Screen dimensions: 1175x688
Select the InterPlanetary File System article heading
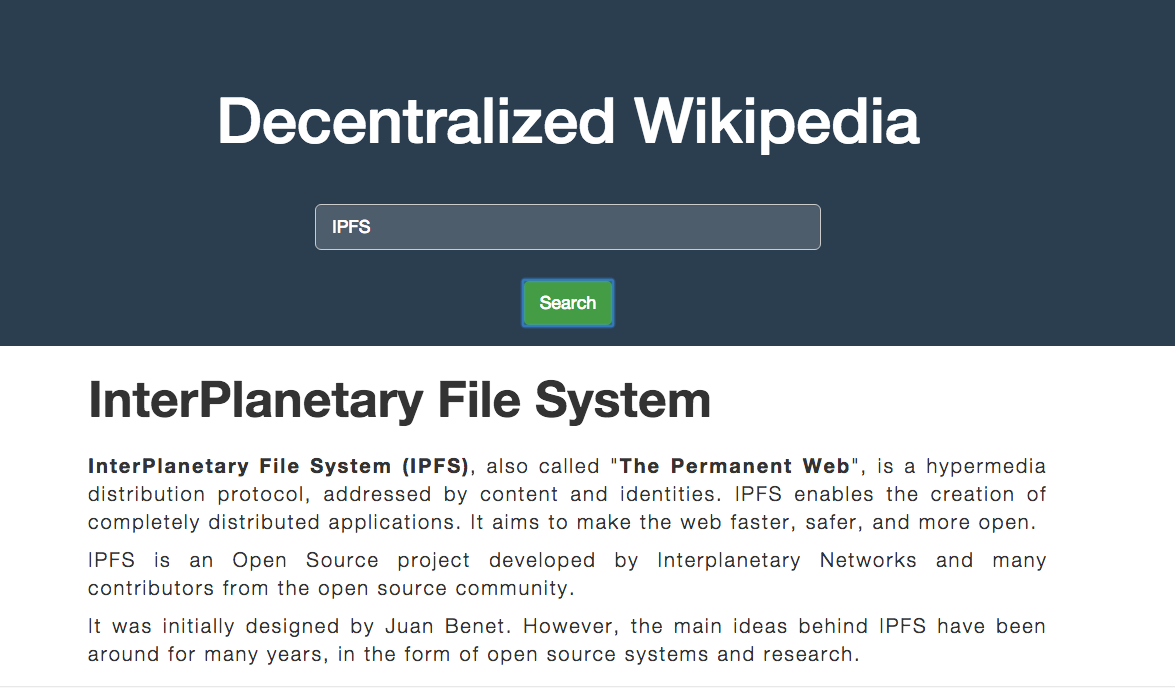(x=399, y=400)
